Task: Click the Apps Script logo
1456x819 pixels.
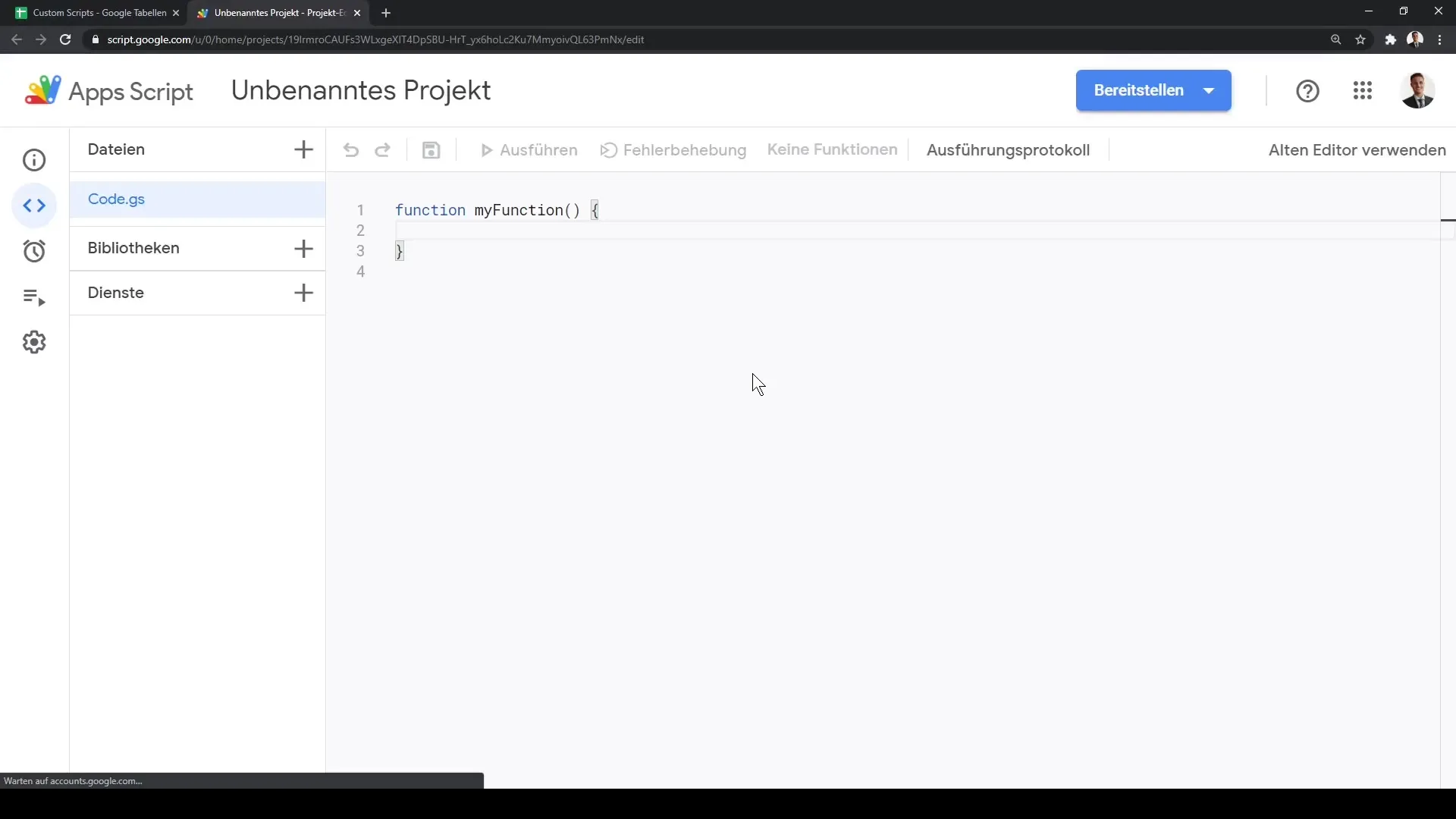Action: pyautogui.click(x=108, y=91)
